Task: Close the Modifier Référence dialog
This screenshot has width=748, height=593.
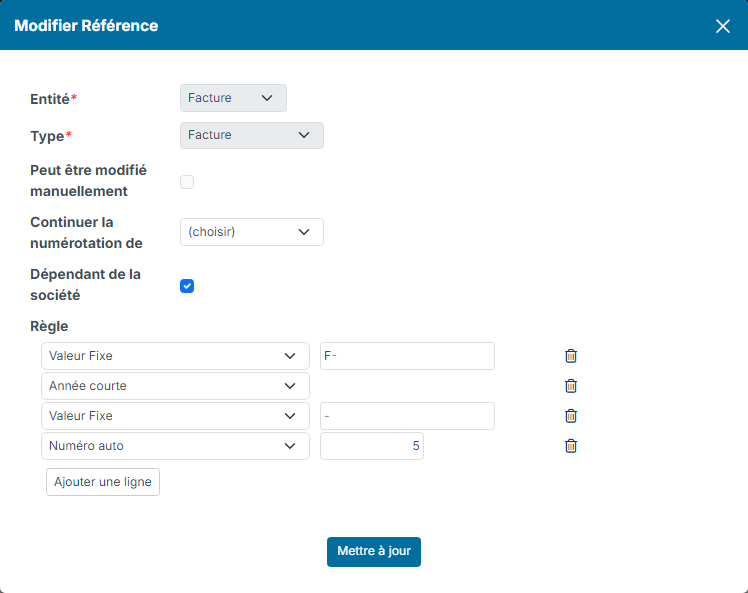Action: click(x=723, y=26)
